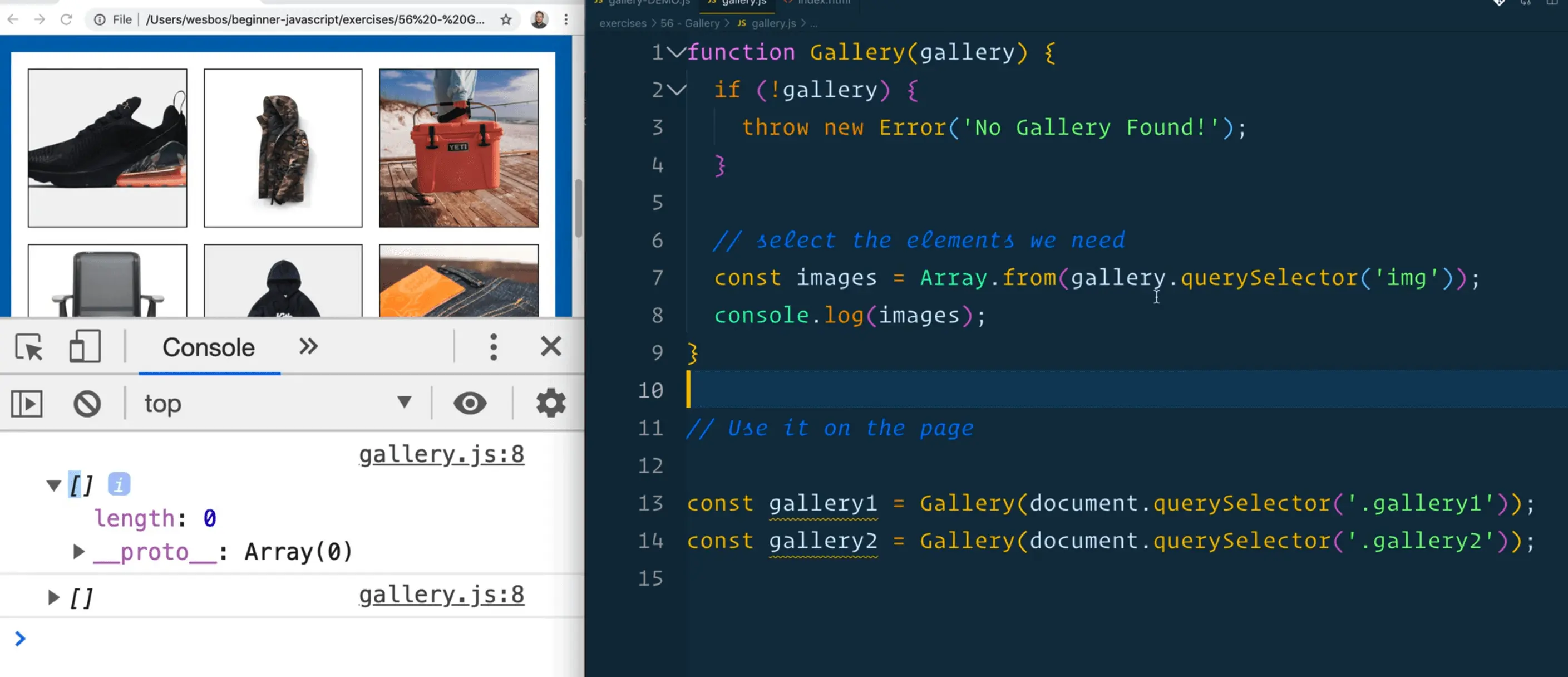Open more DevTools tabs chevron
The width and height of the screenshot is (1568, 677).
[x=308, y=346]
